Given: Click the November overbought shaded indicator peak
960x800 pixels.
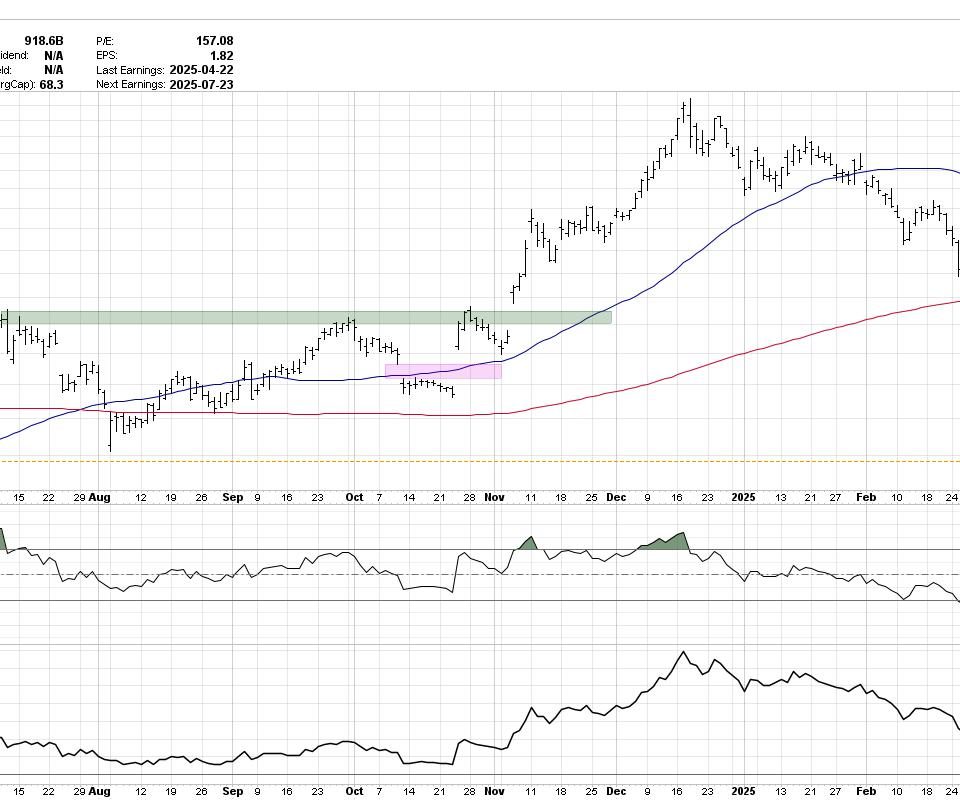Looking at the screenshot, I should click(527, 543).
